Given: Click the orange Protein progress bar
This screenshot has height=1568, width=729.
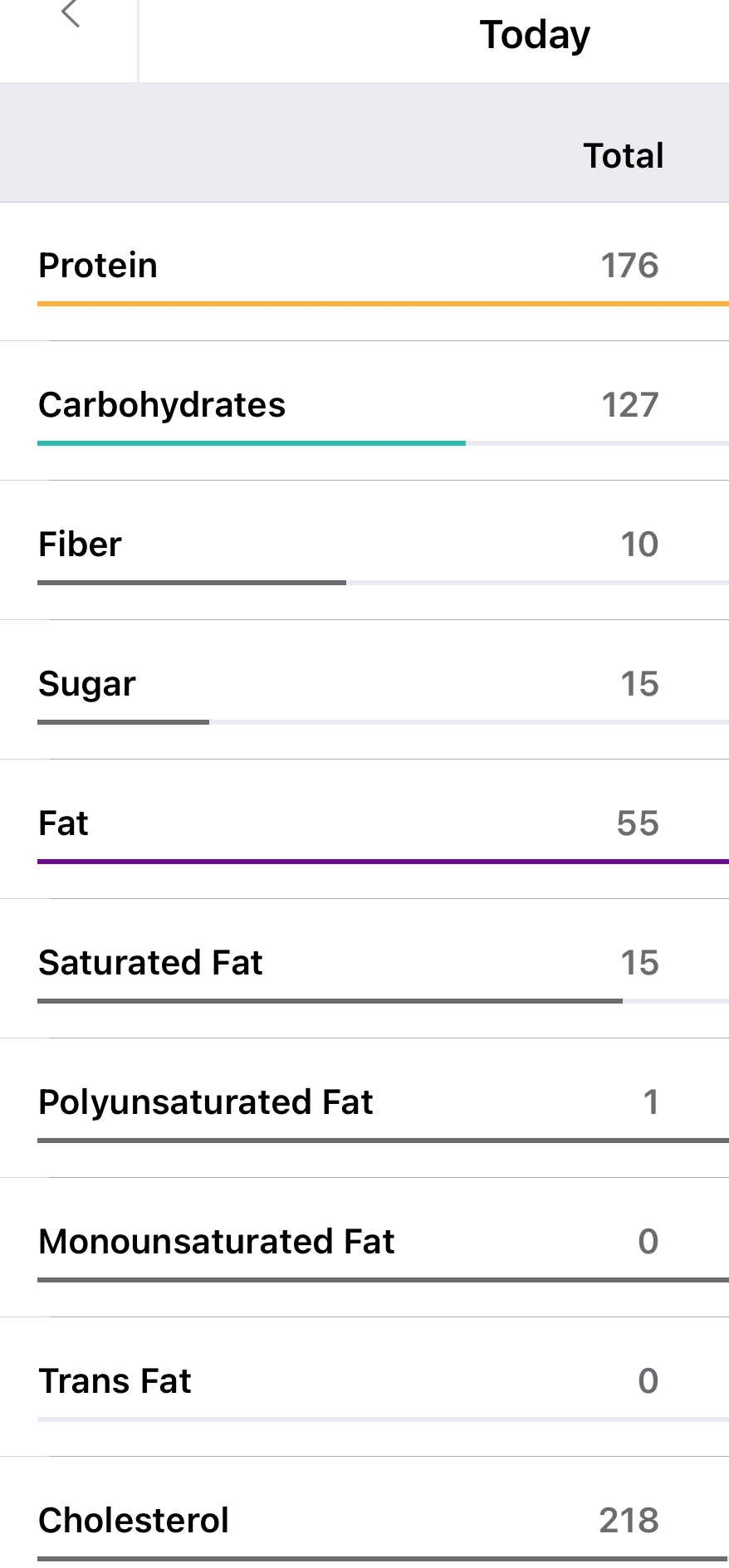Looking at the screenshot, I should coord(382,304).
